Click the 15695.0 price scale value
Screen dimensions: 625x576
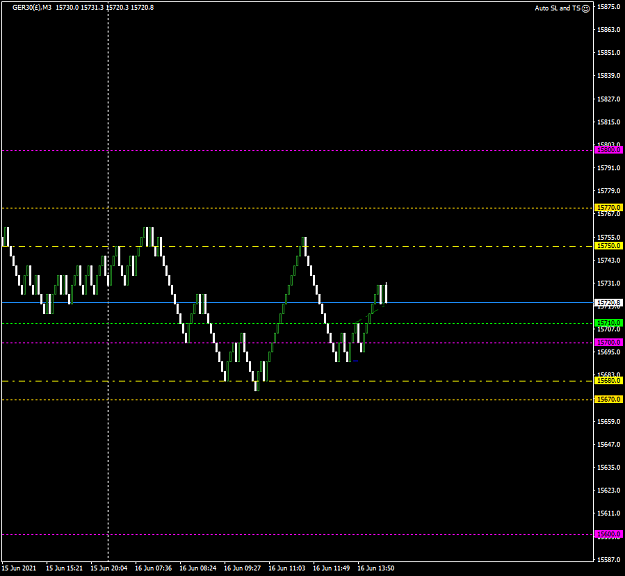click(x=608, y=352)
